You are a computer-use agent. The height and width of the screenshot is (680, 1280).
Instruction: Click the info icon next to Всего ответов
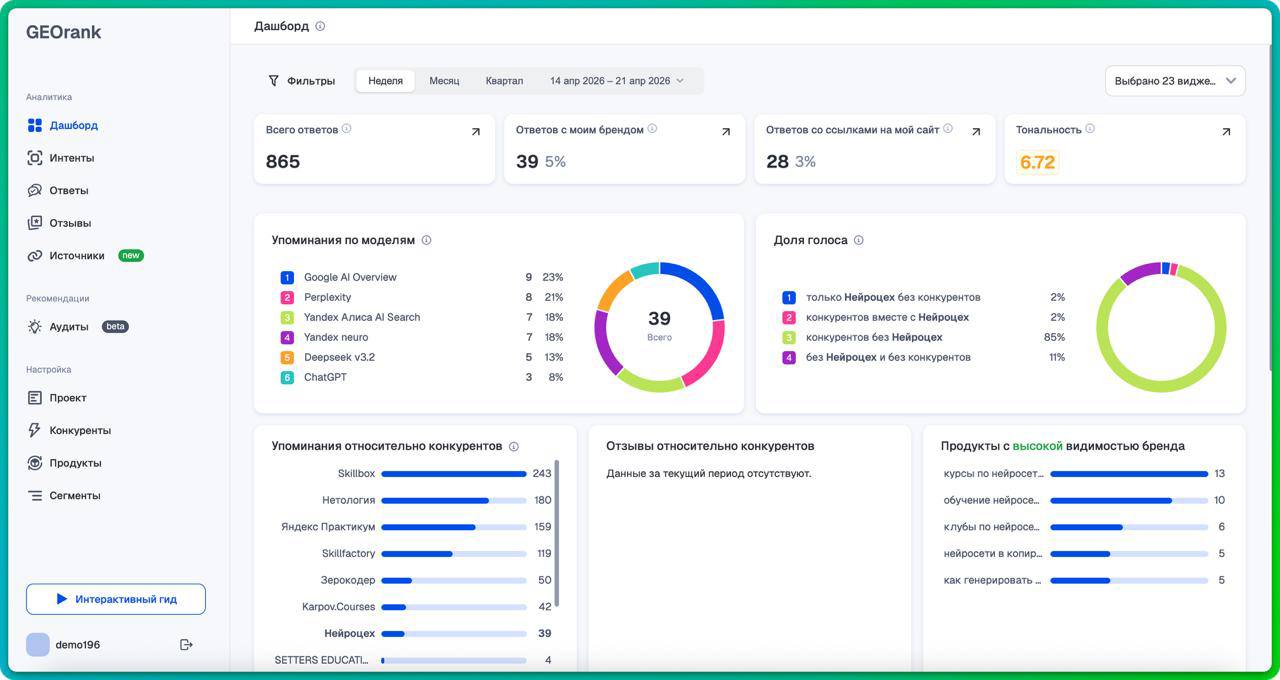(347, 129)
